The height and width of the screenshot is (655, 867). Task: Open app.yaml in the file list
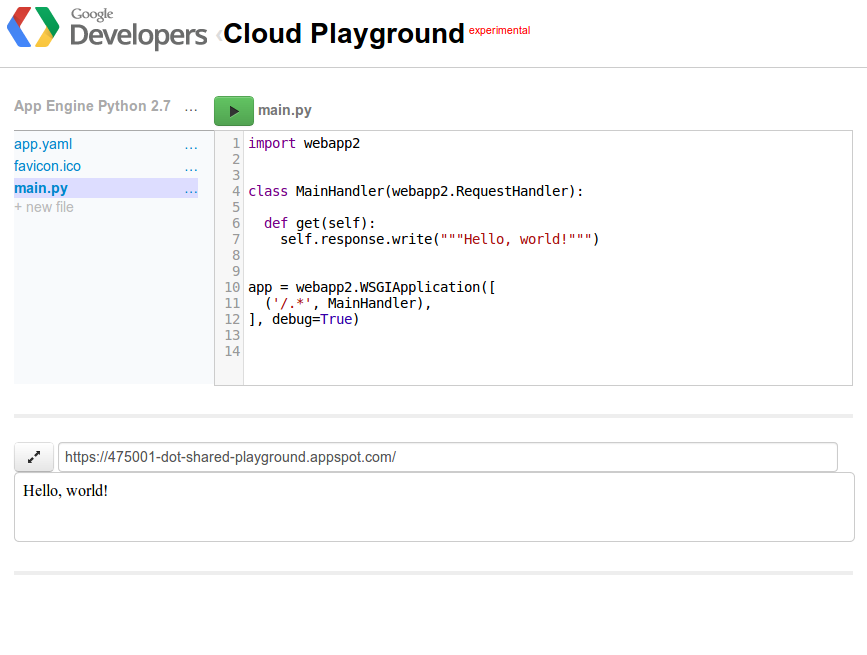[43, 144]
